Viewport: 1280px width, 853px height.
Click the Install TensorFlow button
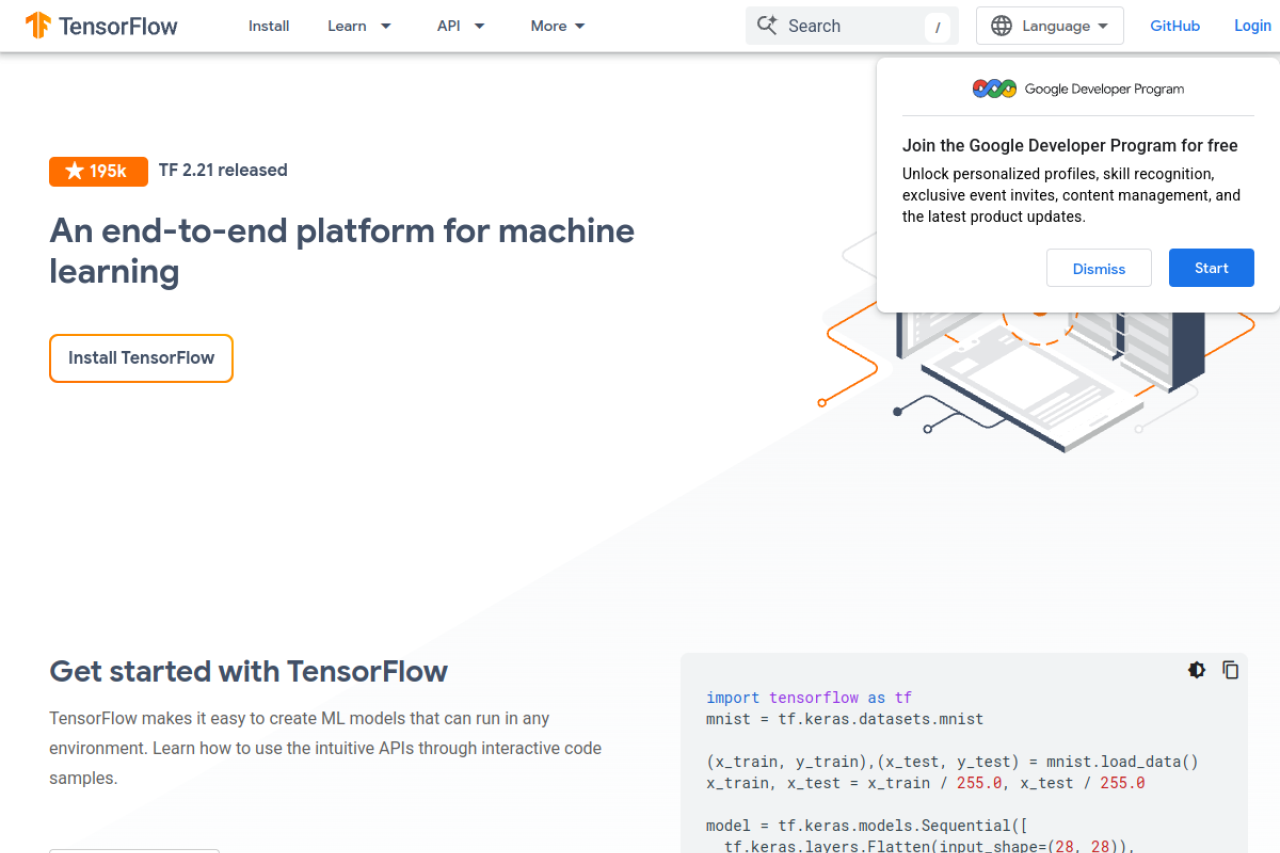pyautogui.click(x=141, y=358)
